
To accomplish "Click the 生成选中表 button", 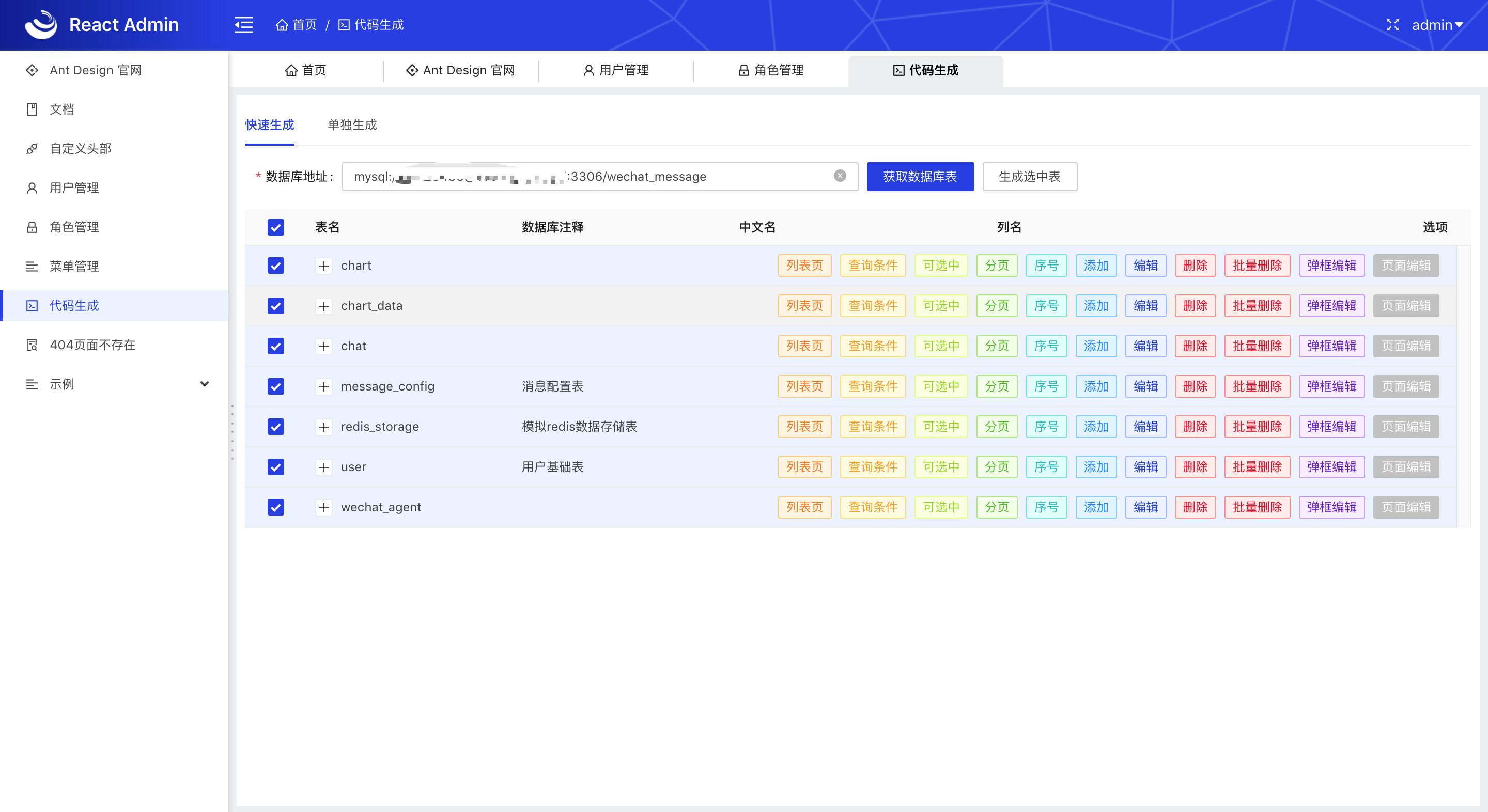I will (x=1029, y=176).
